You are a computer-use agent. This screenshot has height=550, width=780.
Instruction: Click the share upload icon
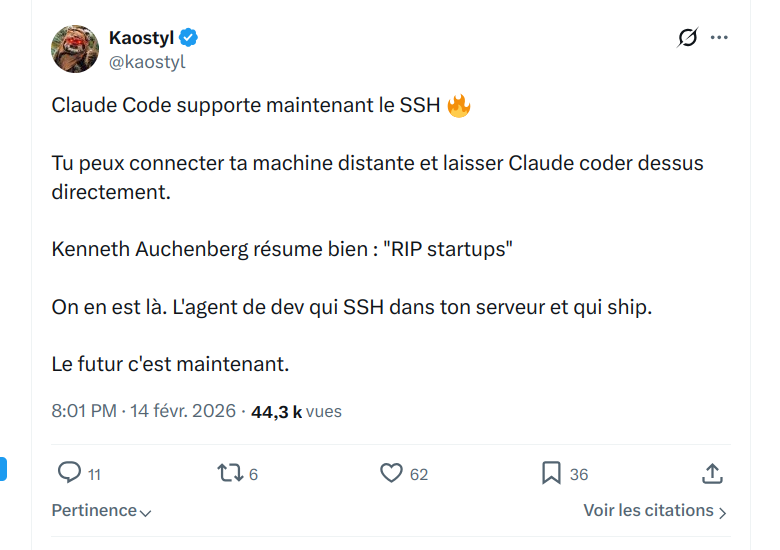click(712, 473)
